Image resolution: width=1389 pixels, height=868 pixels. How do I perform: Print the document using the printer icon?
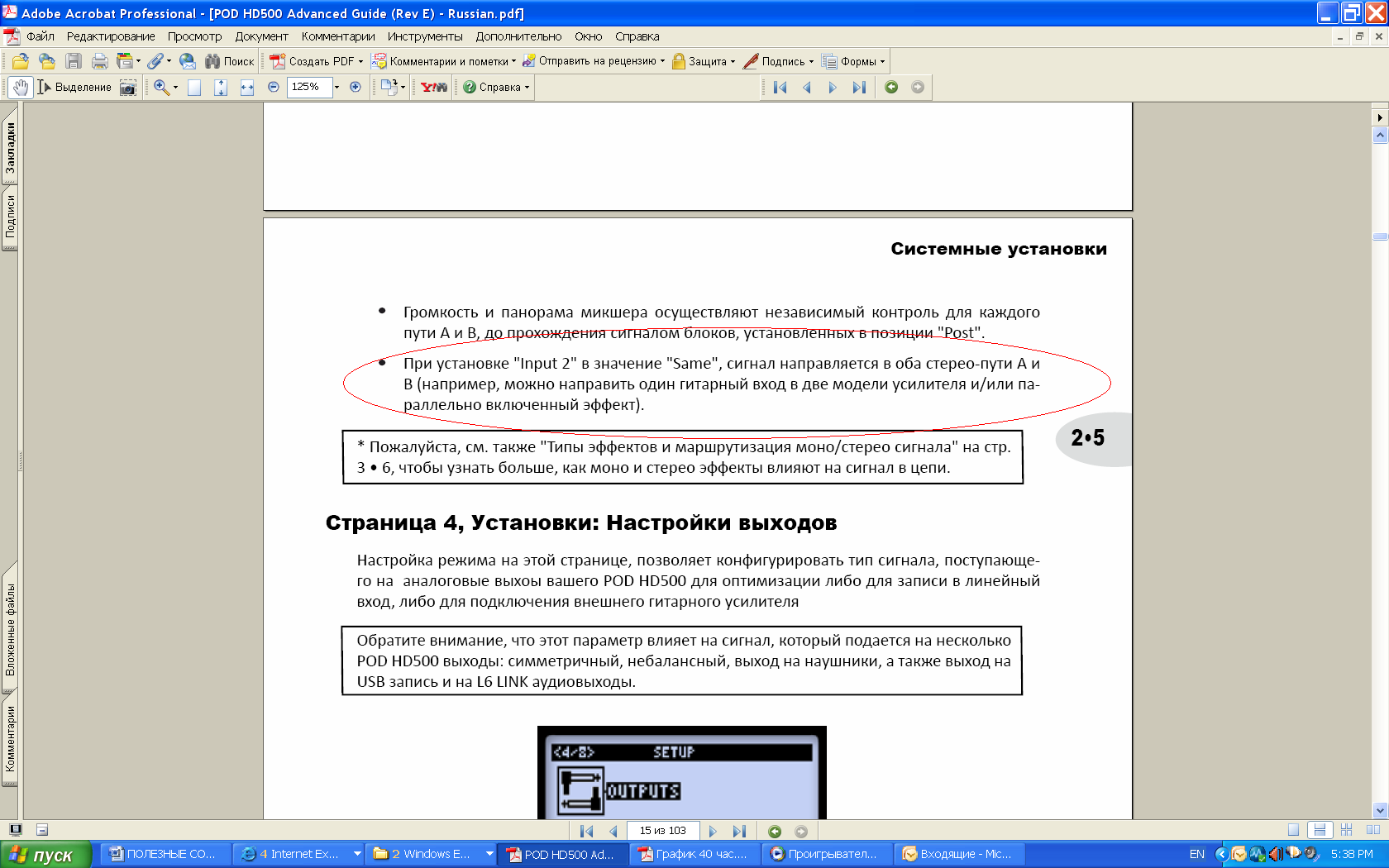tap(100, 61)
